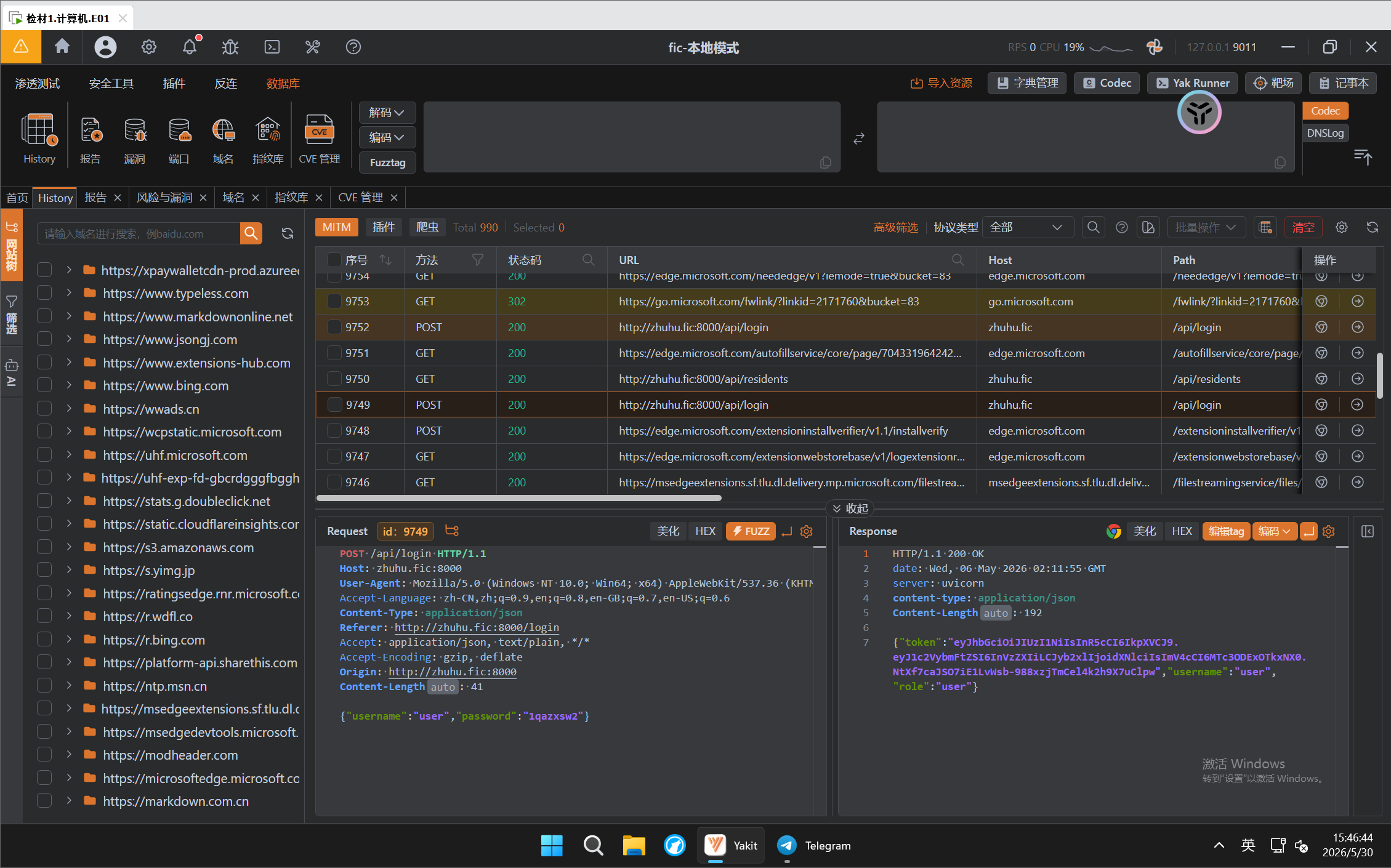Open response in Chrome browser icon

pos(1113,531)
